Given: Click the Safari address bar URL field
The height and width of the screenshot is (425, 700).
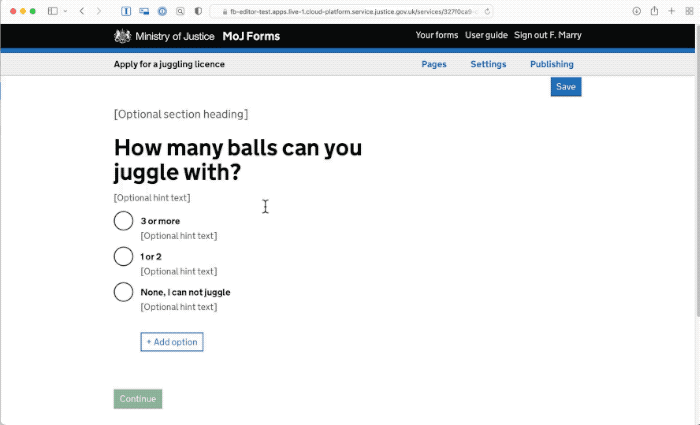Looking at the screenshot, I should [351, 12].
